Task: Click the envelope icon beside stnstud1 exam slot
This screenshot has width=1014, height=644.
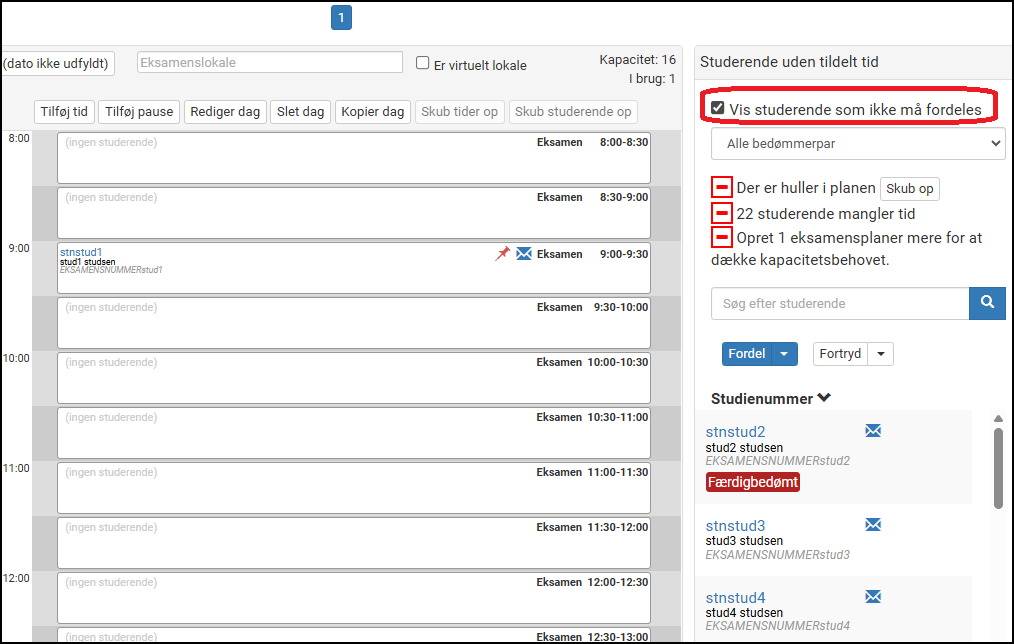Action: click(524, 254)
